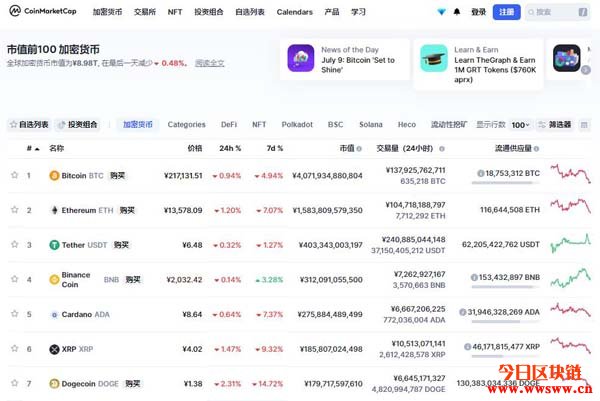The width and height of the screenshot is (600, 401).
Task: Open the diamond rewards icon
Action: click(442, 12)
